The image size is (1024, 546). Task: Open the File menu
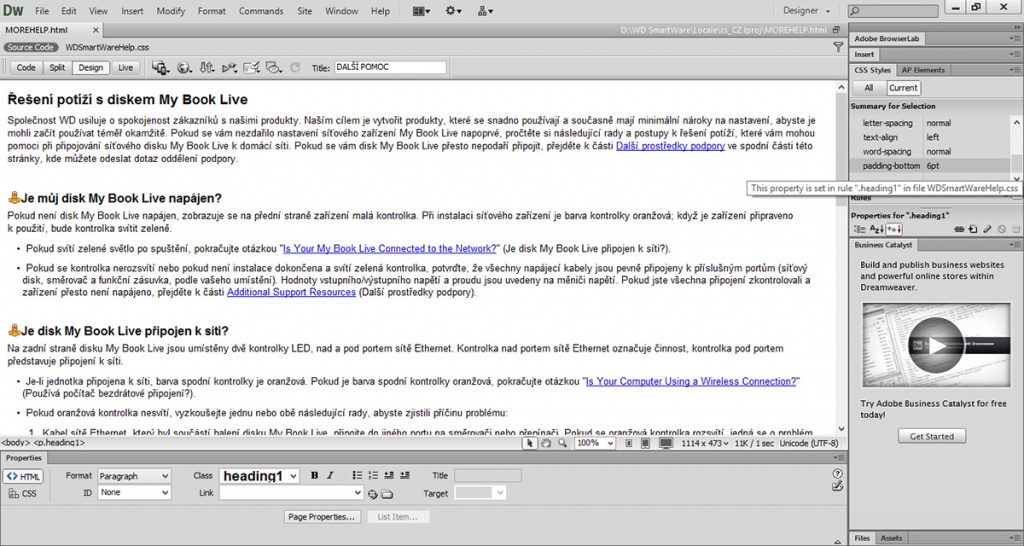pyautogui.click(x=42, y=11)
